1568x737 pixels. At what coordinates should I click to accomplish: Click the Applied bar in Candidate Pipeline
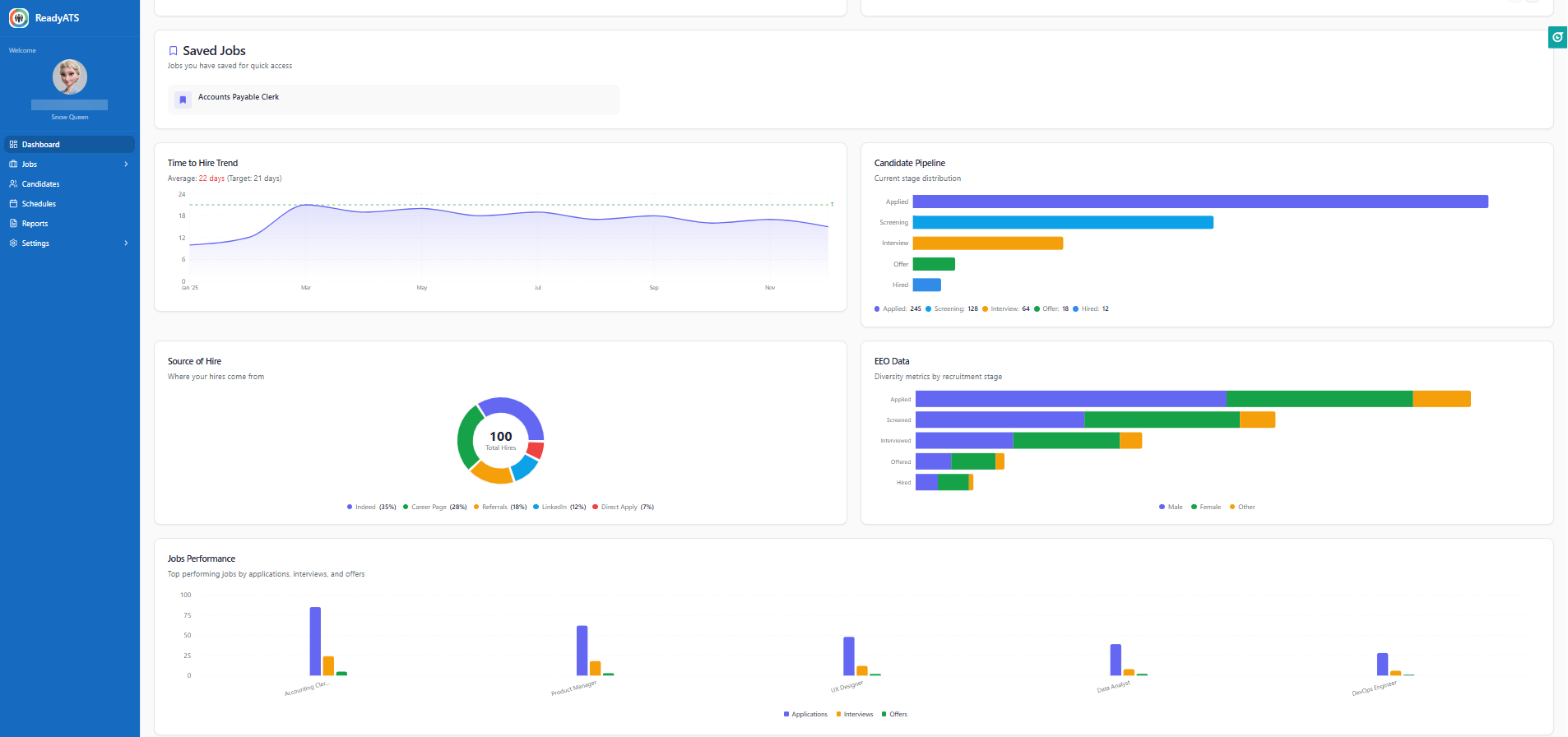tap(1199, 202)
